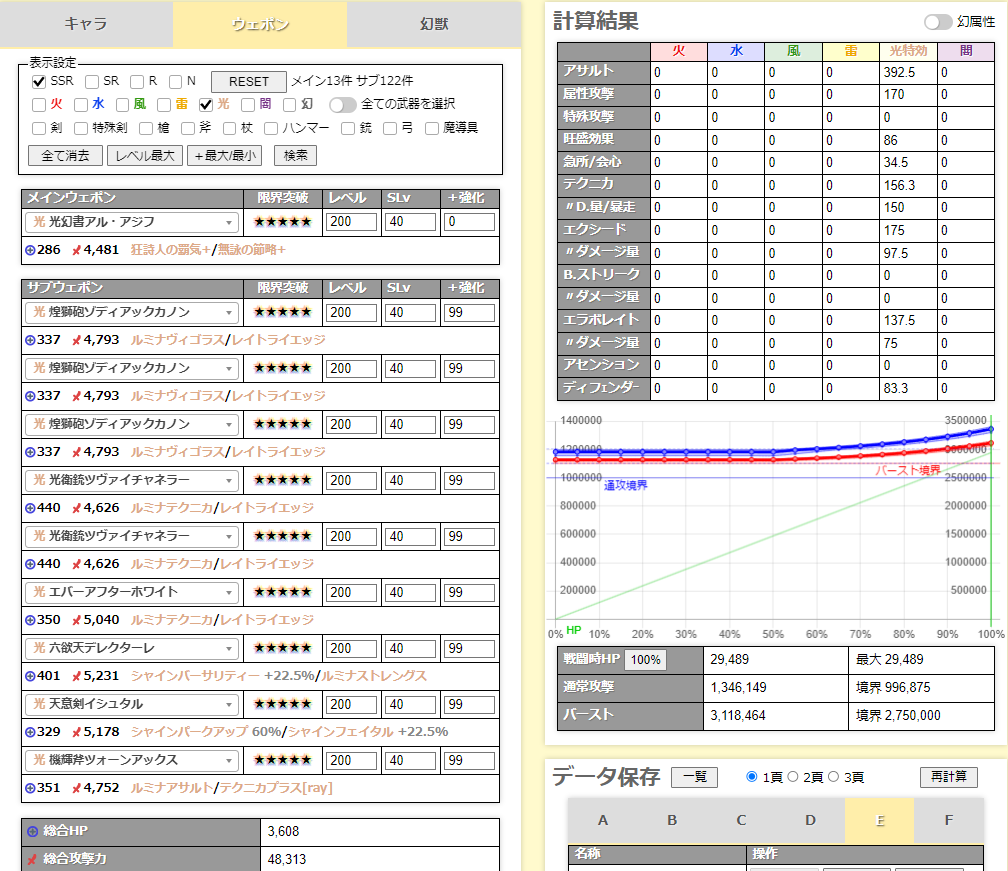Switch to the キャラ tab
This screenshot has width=1008, height=871.
(x=86, y=22)
